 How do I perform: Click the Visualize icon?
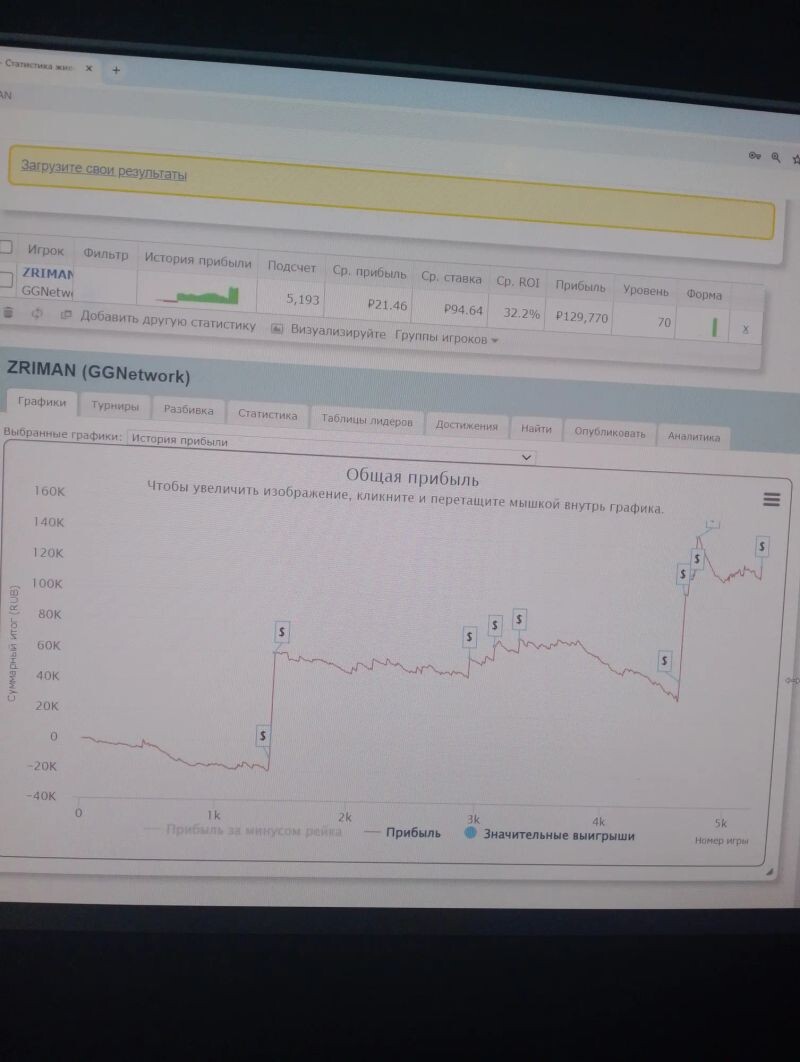click(278, 329)
